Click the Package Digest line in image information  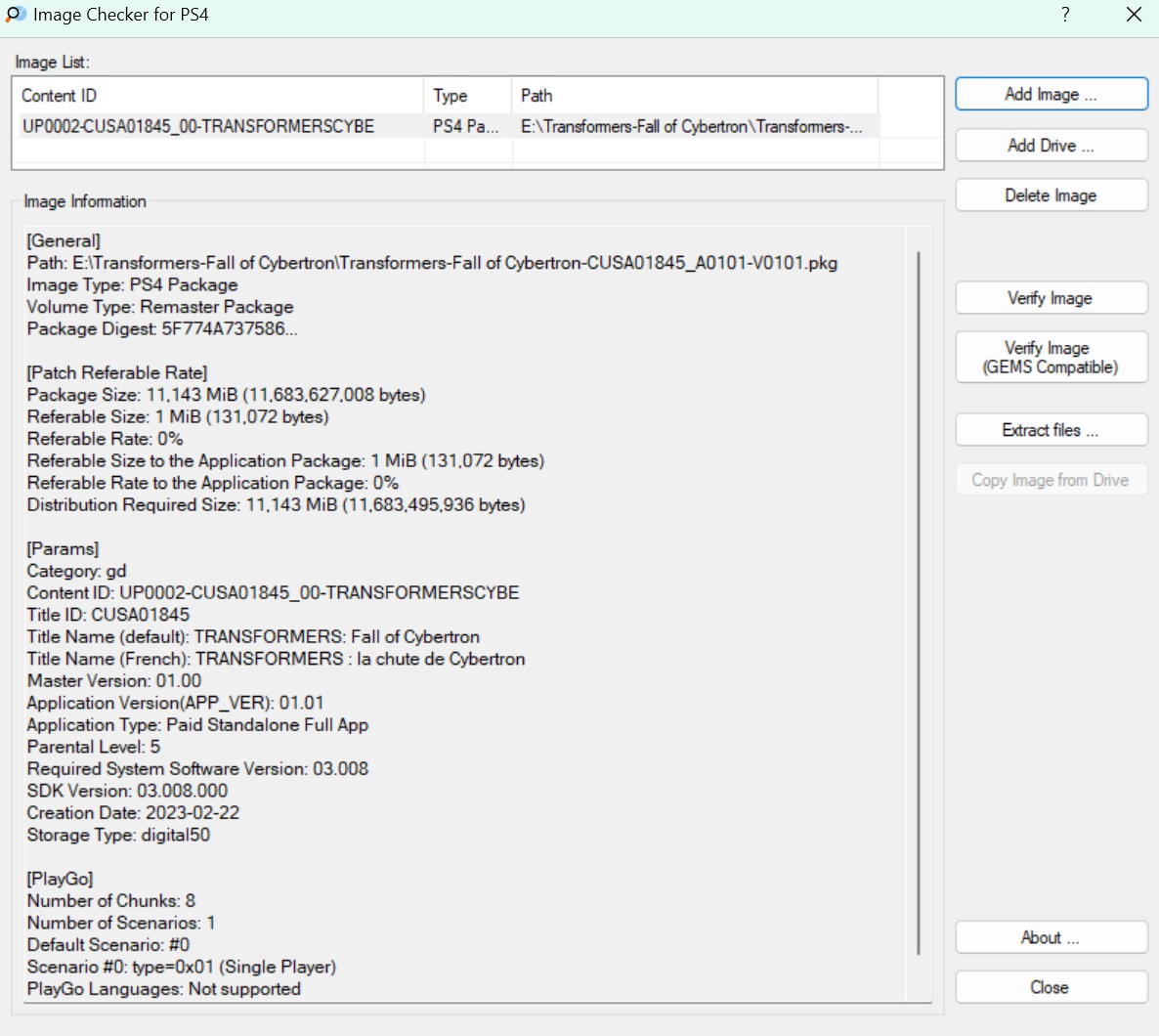(x=162, y=328)
